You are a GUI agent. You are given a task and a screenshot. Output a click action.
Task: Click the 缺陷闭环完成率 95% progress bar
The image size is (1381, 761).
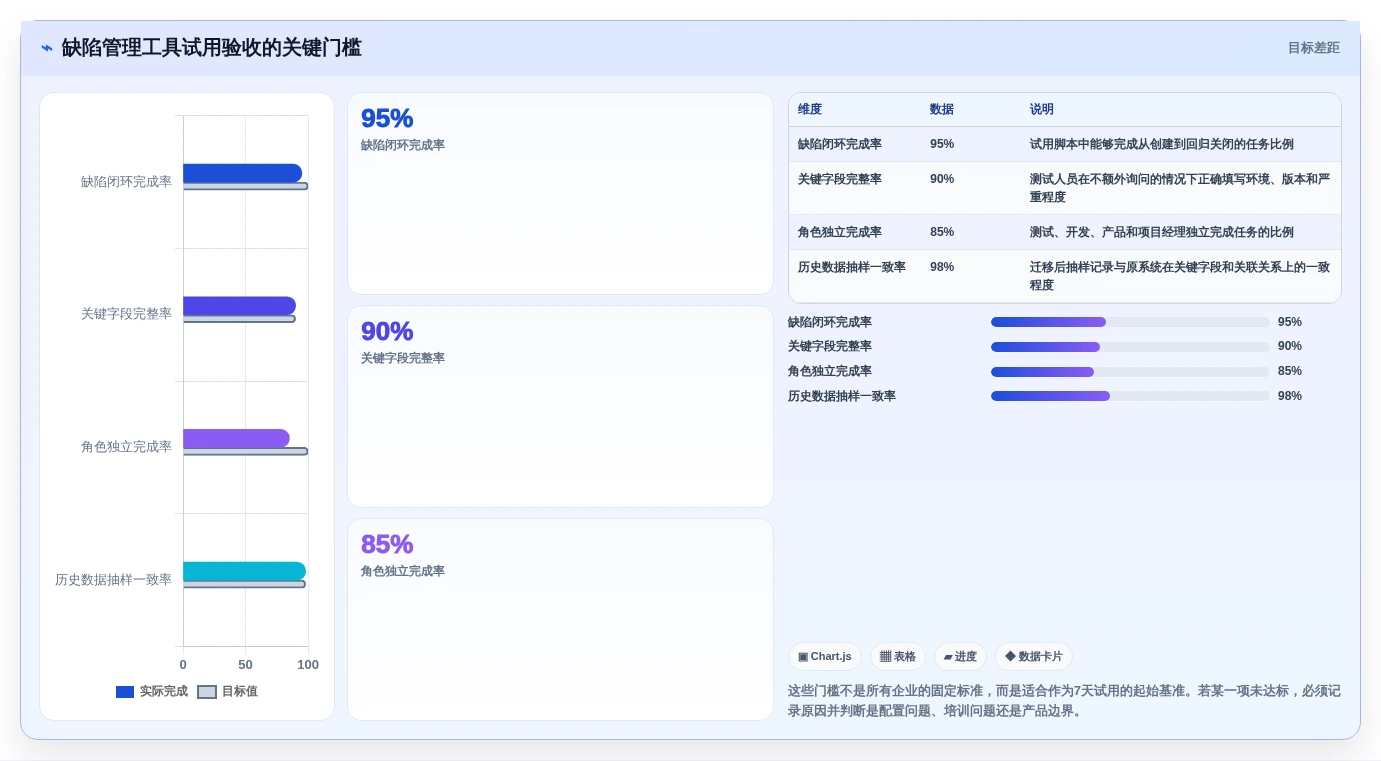pyautogui.click(x=1130, y=322)
